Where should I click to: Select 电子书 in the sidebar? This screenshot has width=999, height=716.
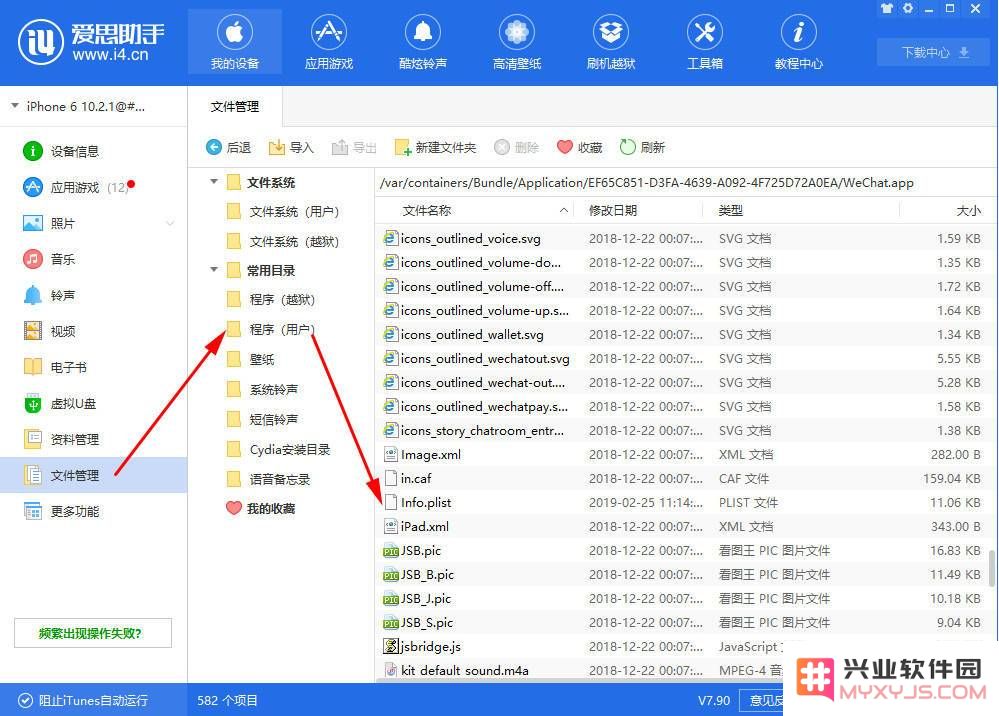pyautogui.click(x=93, y=368)
